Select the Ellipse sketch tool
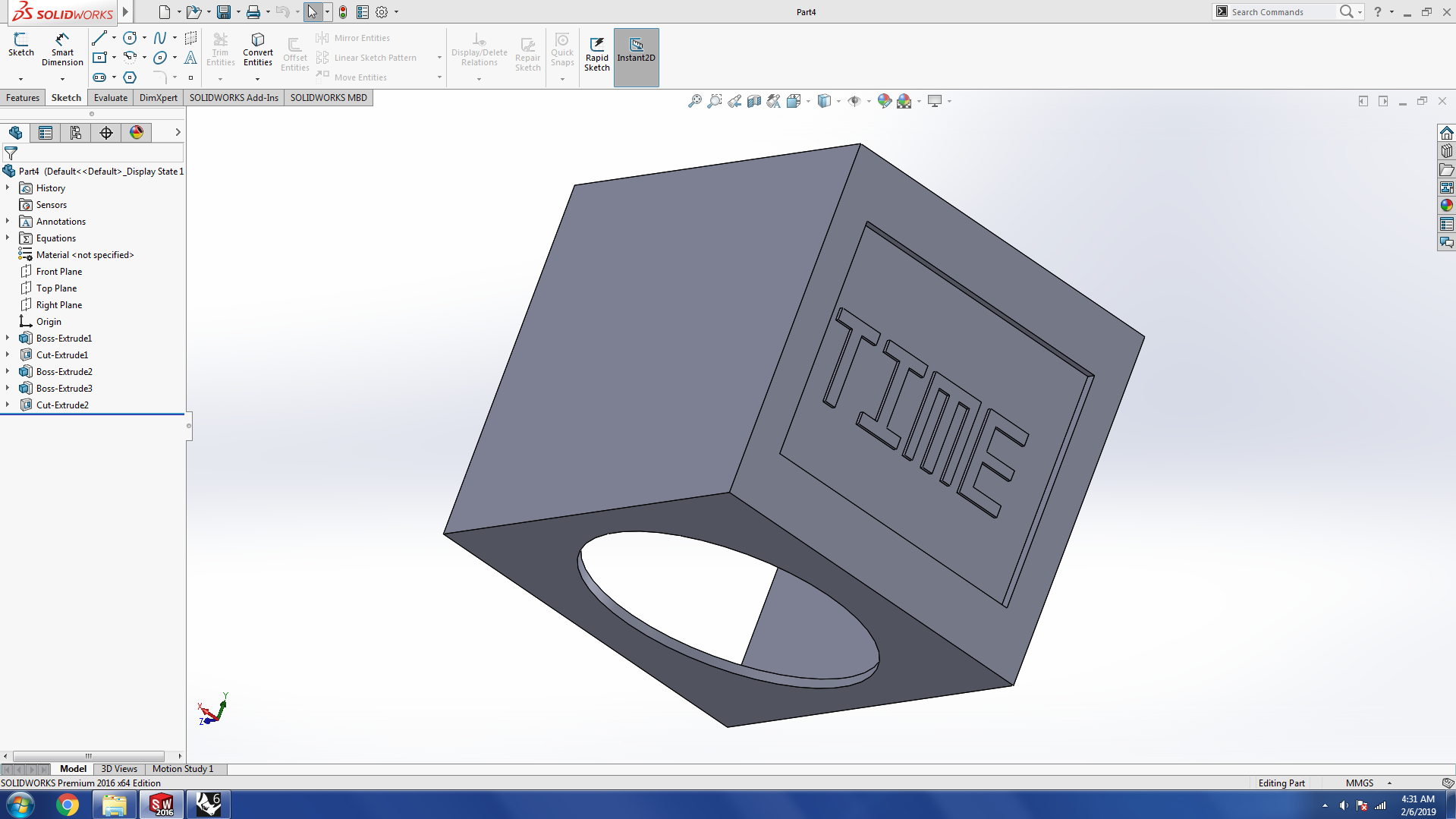 tap(160, 58)
